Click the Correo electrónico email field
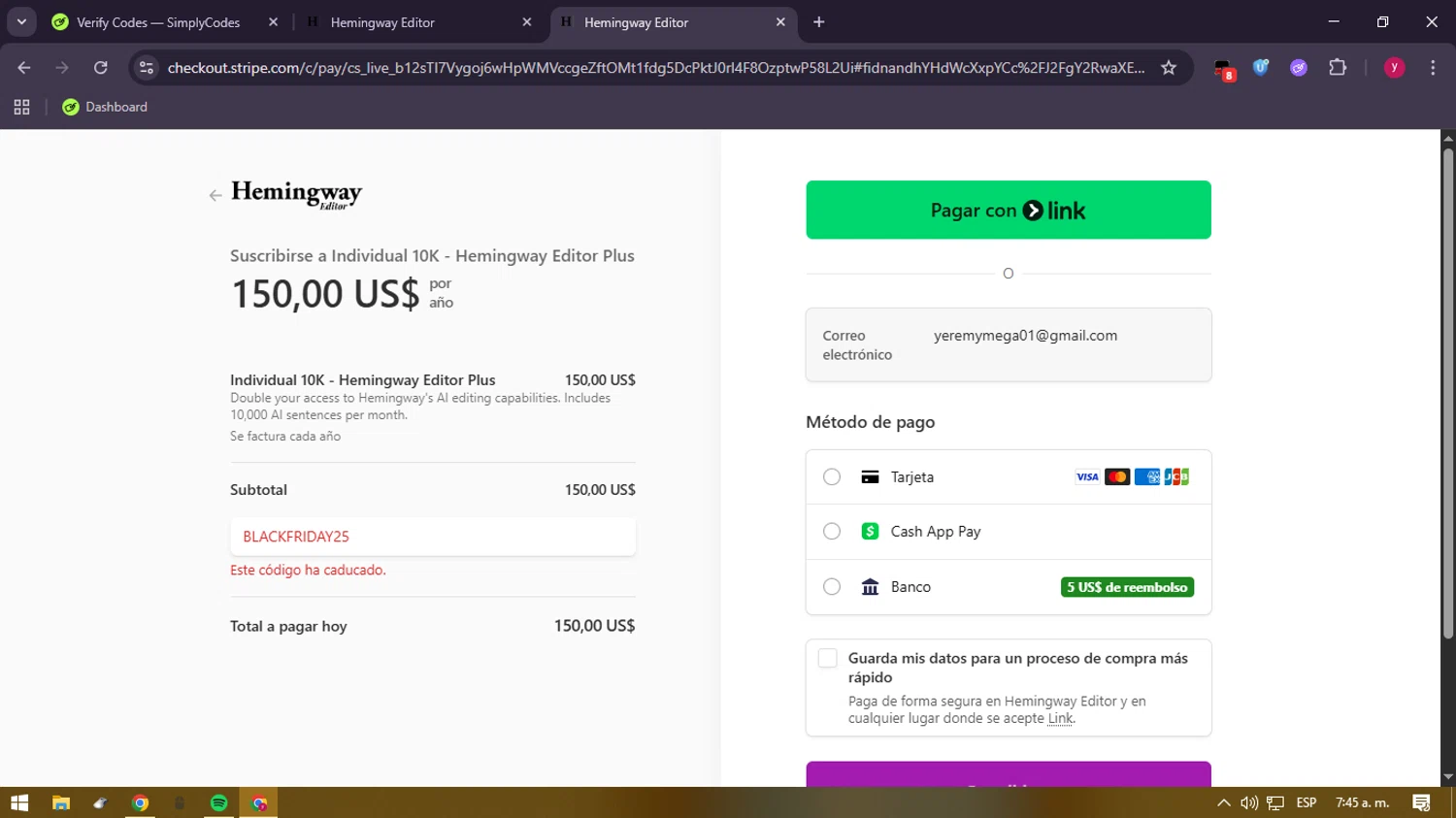The height and width of the screenshot is (818, 1456). point(1009,344)
